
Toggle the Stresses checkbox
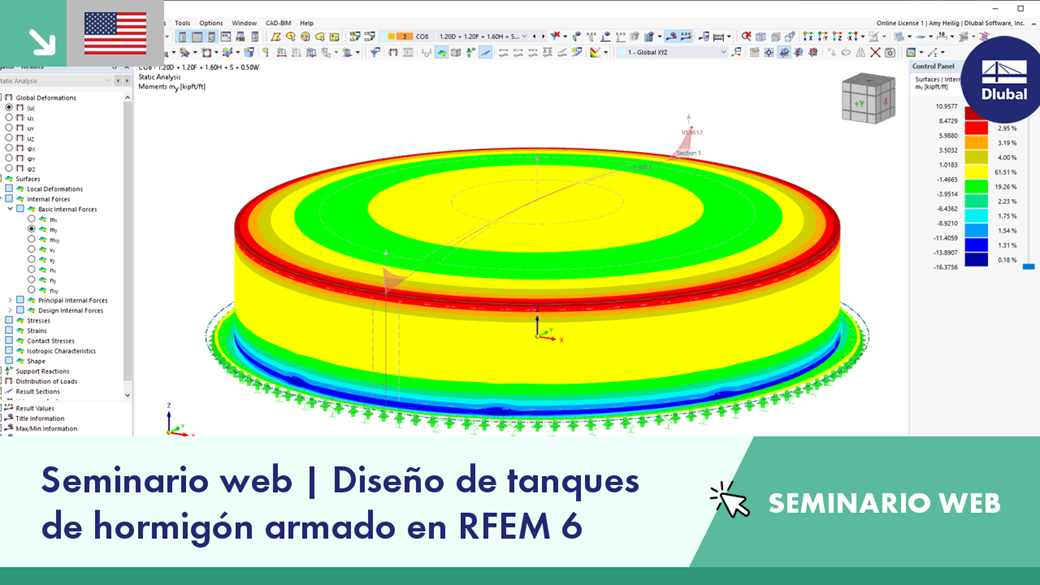coord(9,320)
